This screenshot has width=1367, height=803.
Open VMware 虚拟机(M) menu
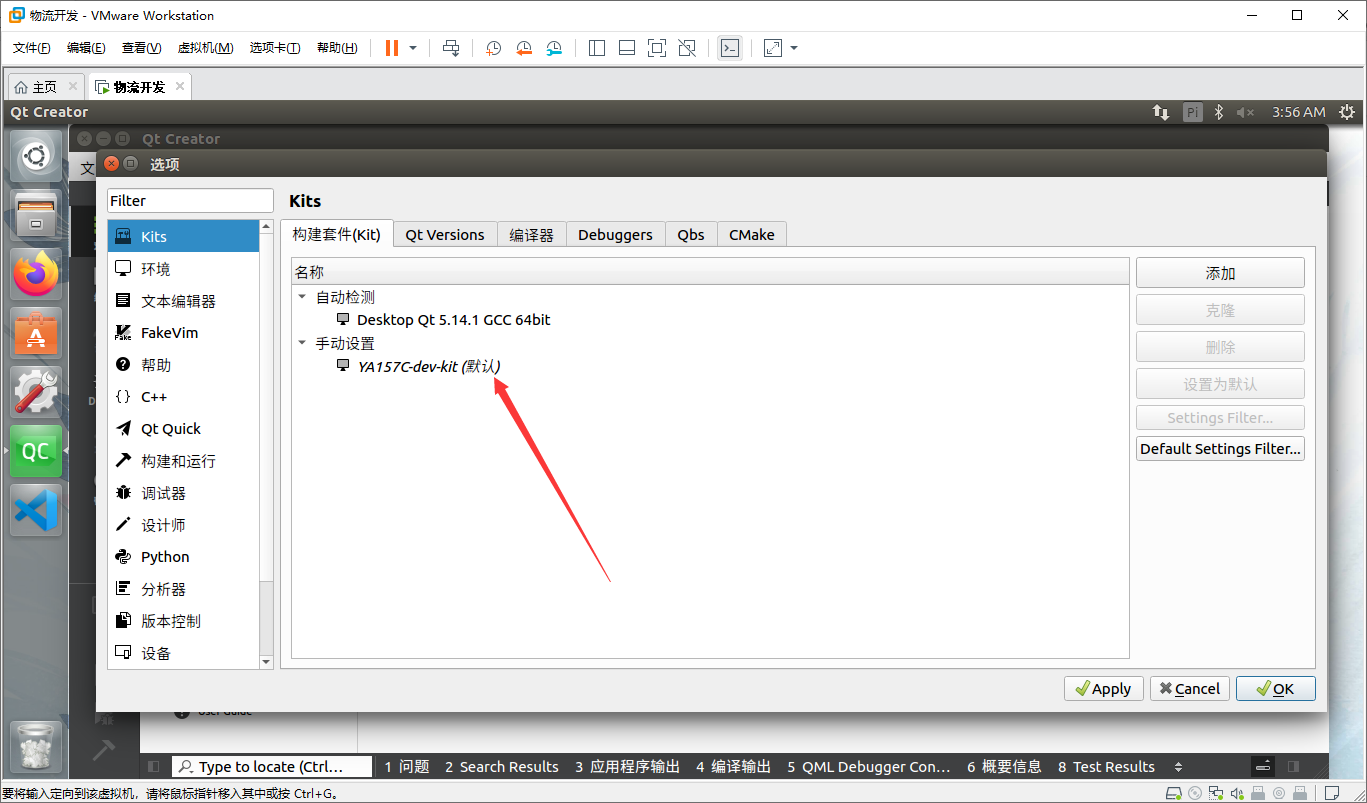(x=205, y=48)
